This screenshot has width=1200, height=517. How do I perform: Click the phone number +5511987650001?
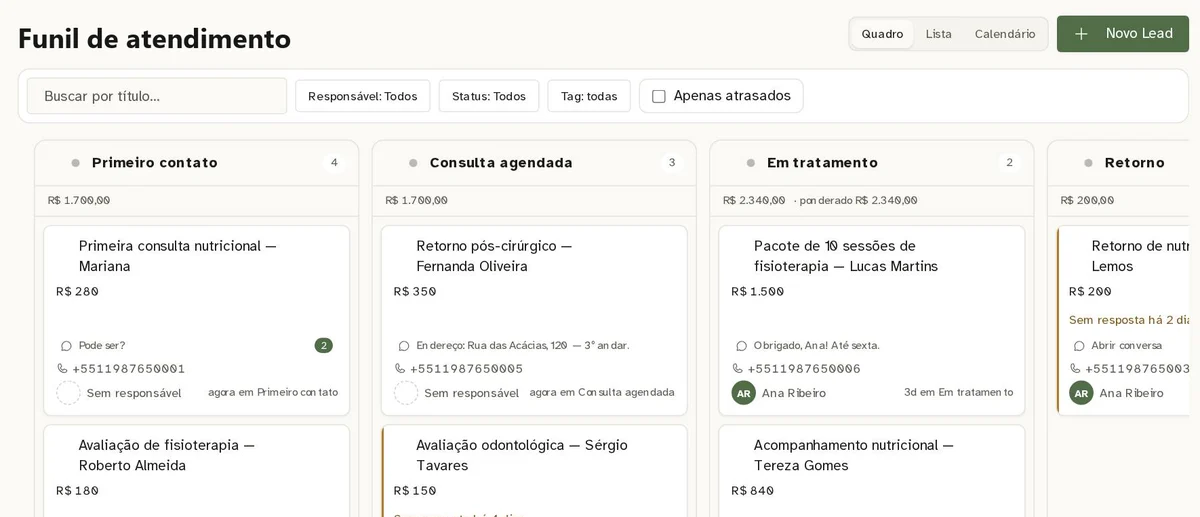point(129,369)
